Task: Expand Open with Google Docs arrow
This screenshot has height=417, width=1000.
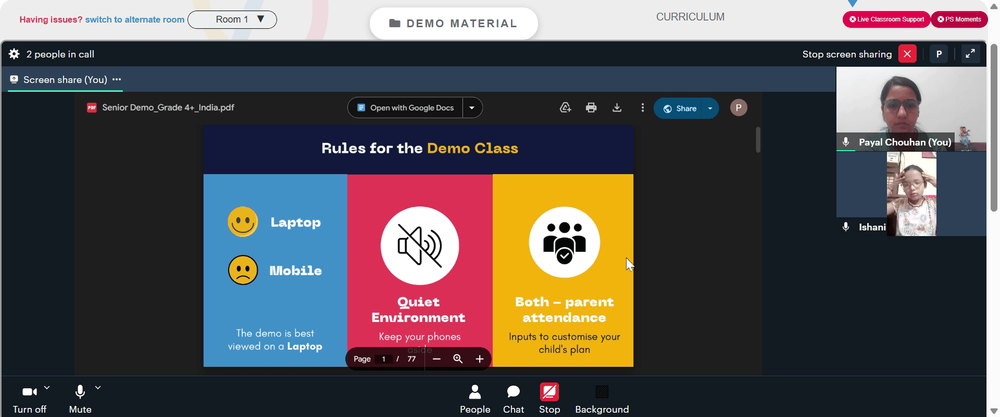Action: [472, 108]
